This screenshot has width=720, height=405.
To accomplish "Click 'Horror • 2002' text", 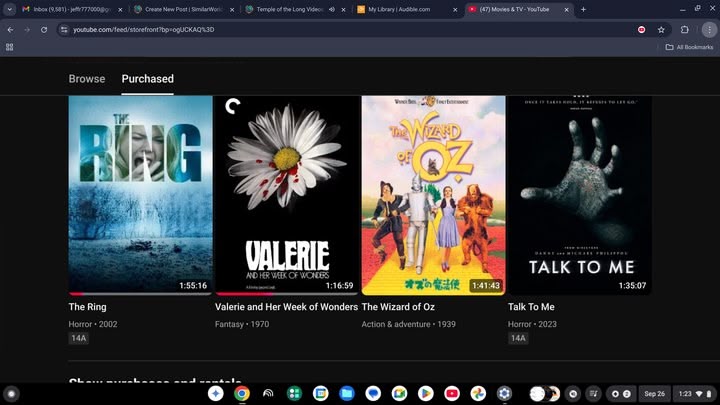I will pyautogui.click(x=93, y=324).
